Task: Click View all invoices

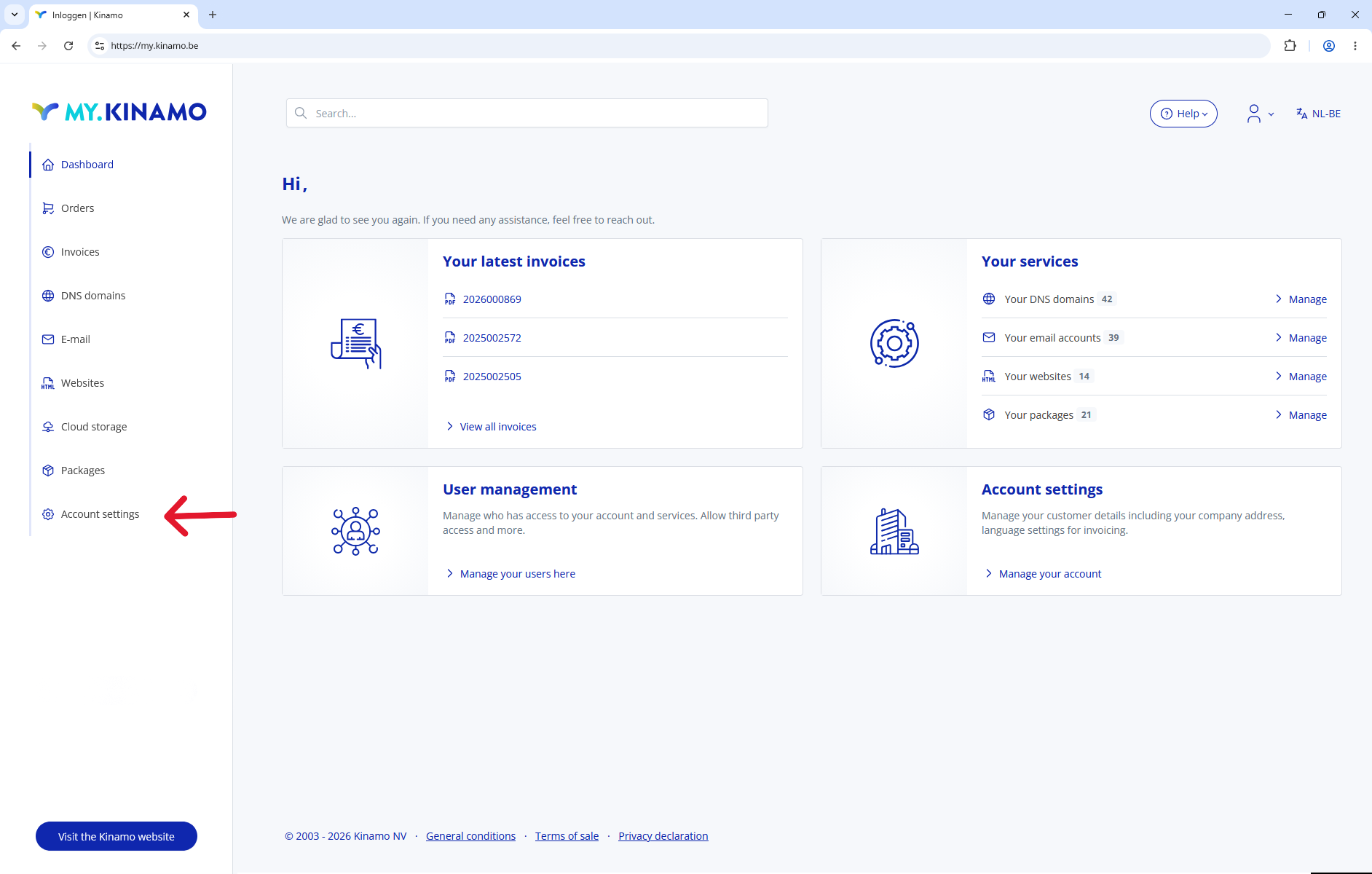Action: [x=492, y=427]
